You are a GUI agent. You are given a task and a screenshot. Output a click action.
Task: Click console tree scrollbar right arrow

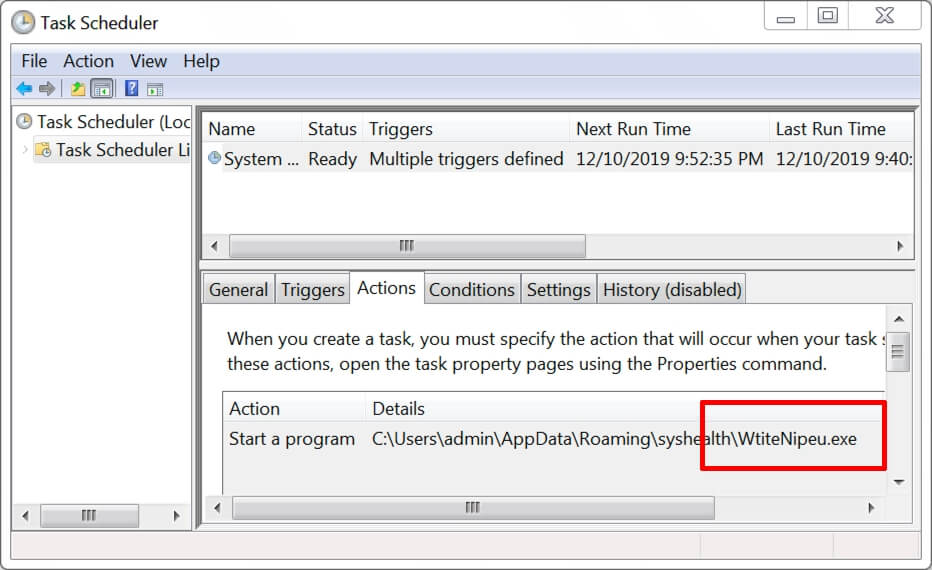[177, 515]
